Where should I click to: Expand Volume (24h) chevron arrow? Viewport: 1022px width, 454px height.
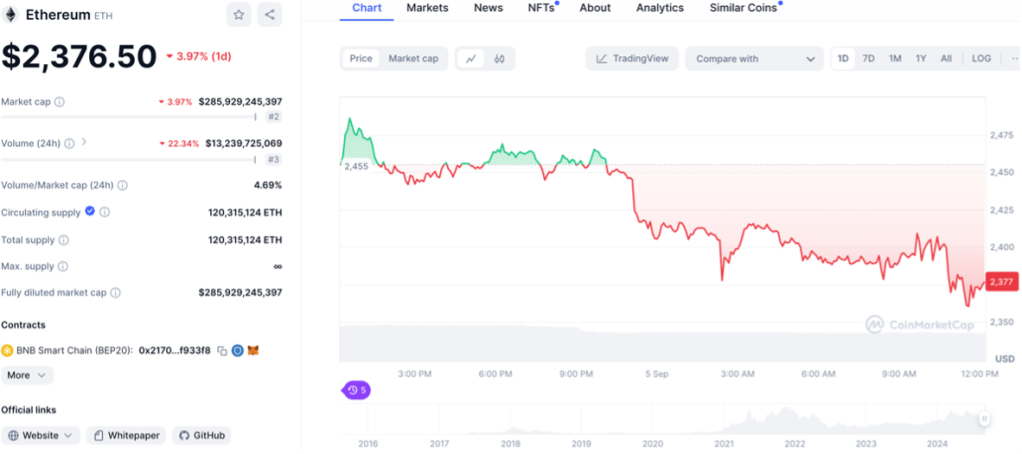(x=84, y=142)
